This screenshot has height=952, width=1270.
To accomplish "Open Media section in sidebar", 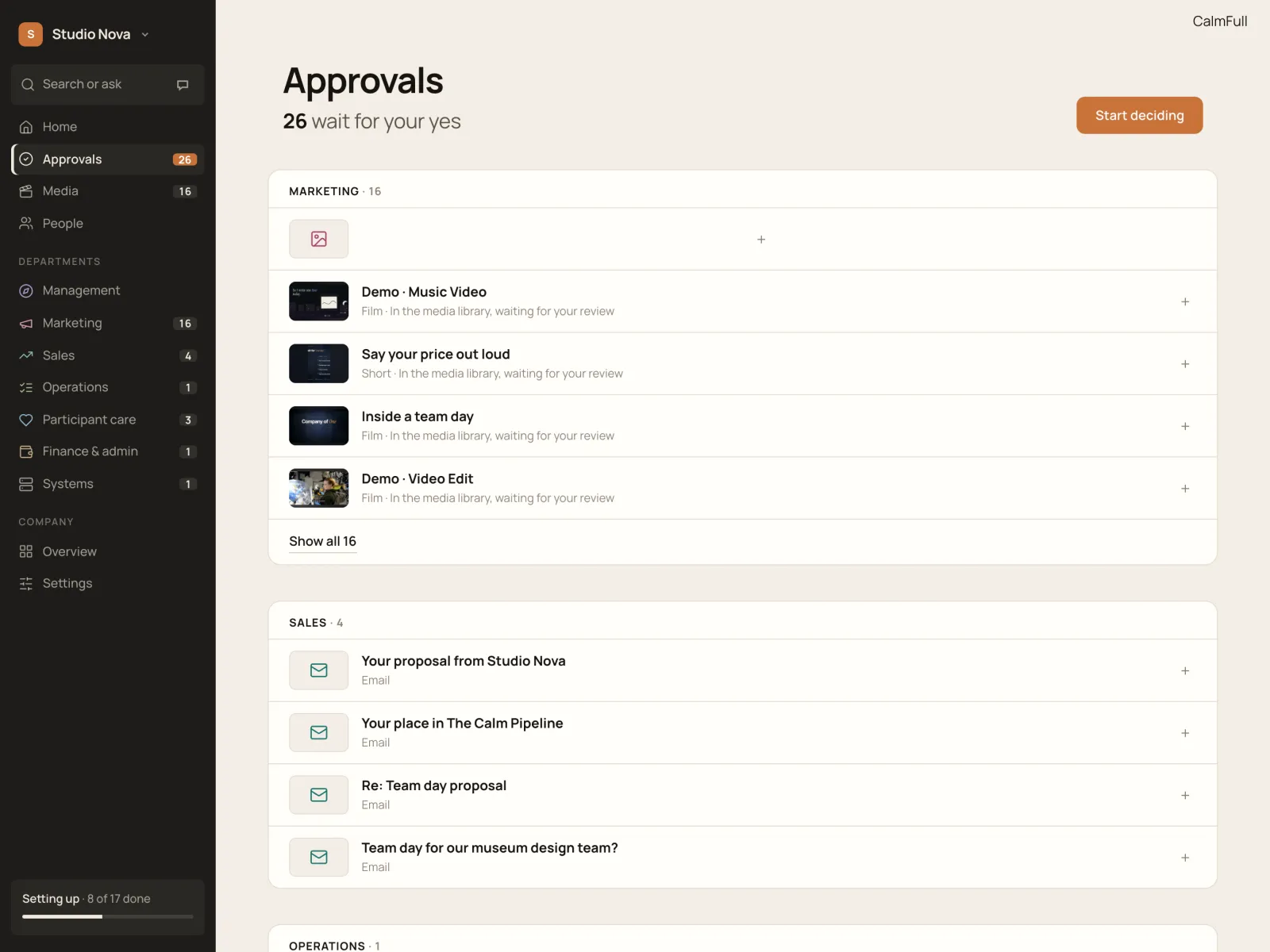I will (108, 191).
